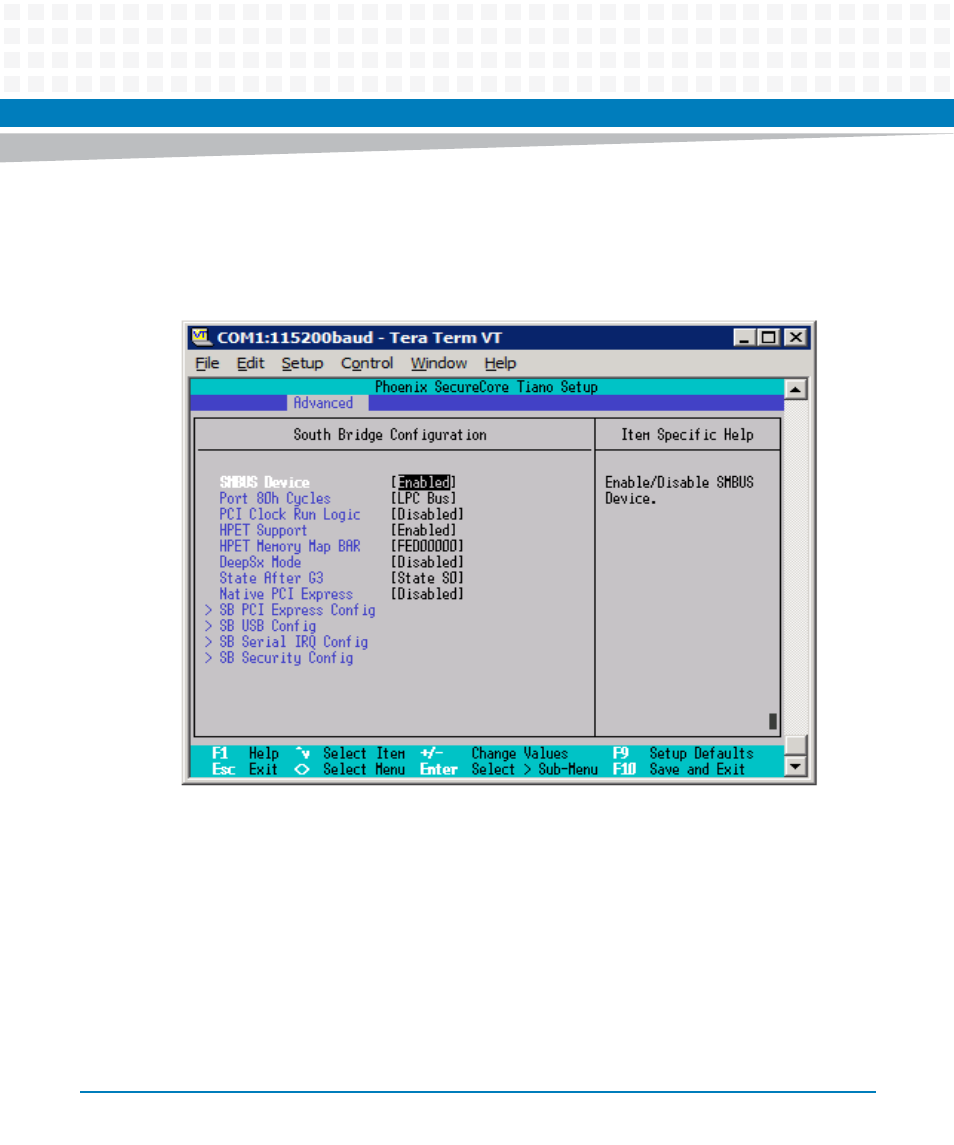Viewport: 954px width, 1145px height.
Task: Select State After G3 setting
Action: [271, 578]
